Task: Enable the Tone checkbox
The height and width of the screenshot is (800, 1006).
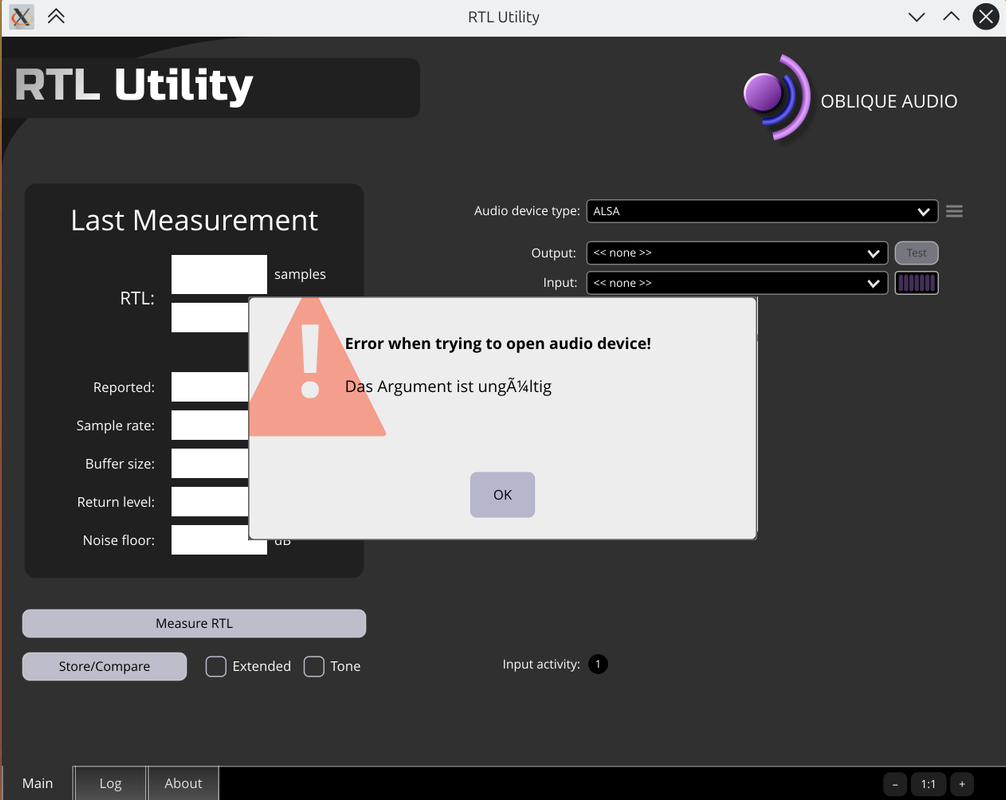Action: [x=314, y=667]
